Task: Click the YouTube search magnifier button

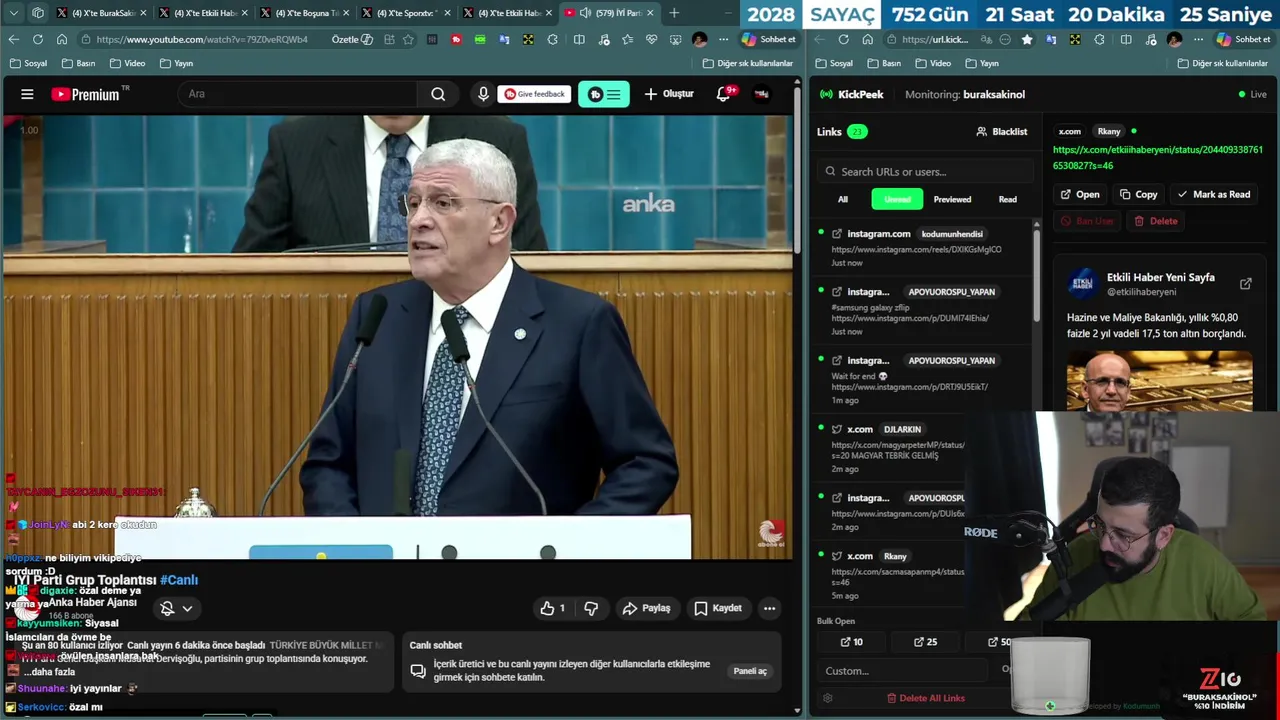Action: point(438,94)
